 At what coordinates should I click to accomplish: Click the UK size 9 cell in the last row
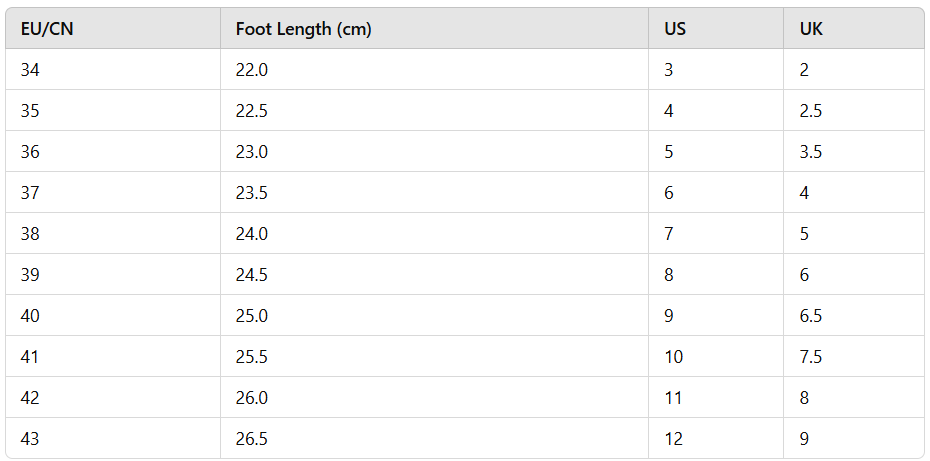coord(805,438)
